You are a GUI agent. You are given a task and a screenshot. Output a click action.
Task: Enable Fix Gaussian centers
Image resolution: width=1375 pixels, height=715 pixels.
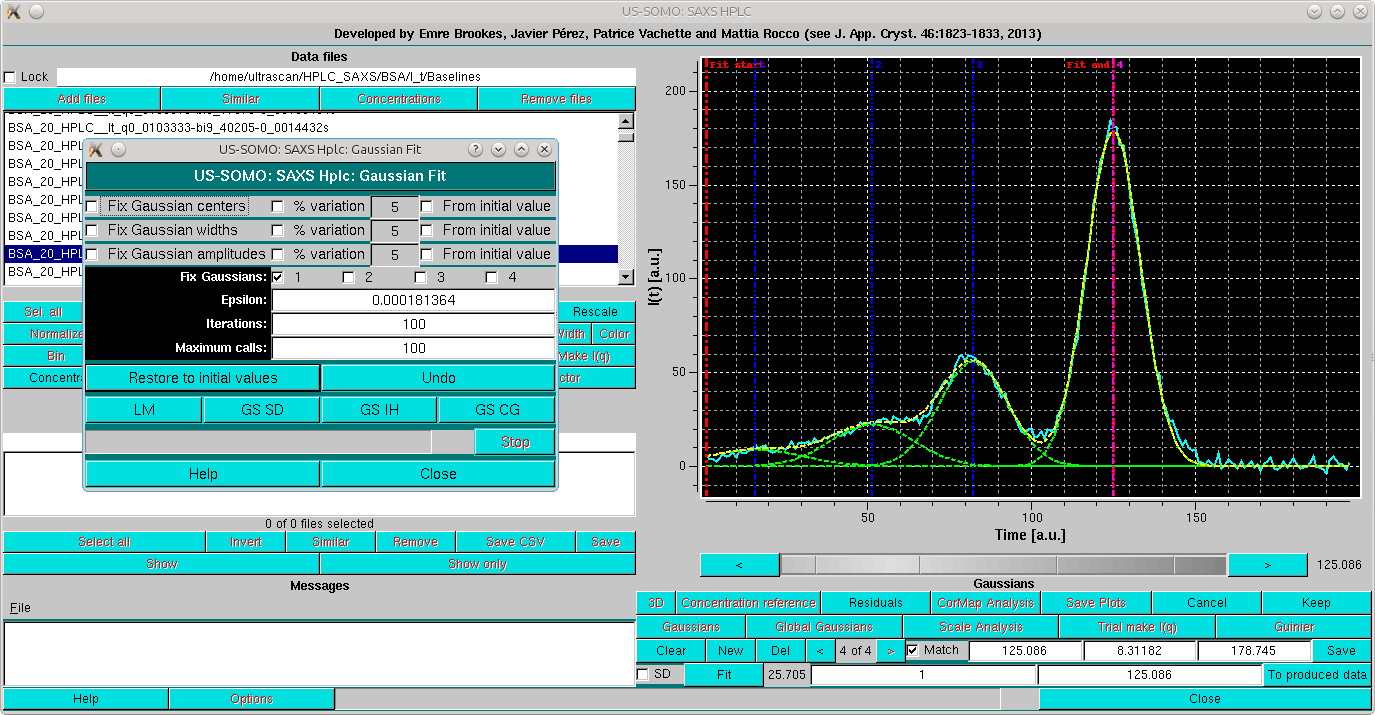click(x=92, y=206)
